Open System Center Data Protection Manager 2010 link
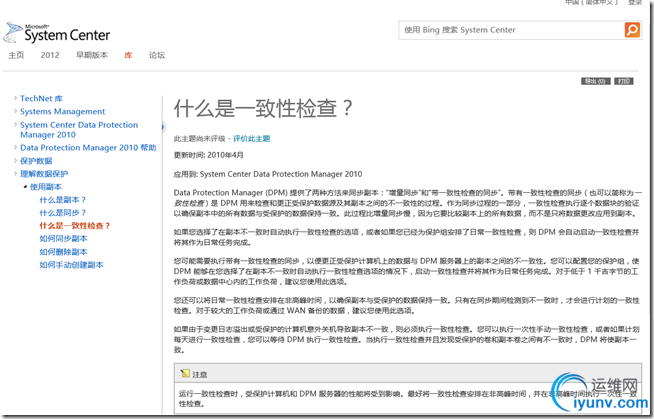The image size is (654, 419). coord(79,130)
